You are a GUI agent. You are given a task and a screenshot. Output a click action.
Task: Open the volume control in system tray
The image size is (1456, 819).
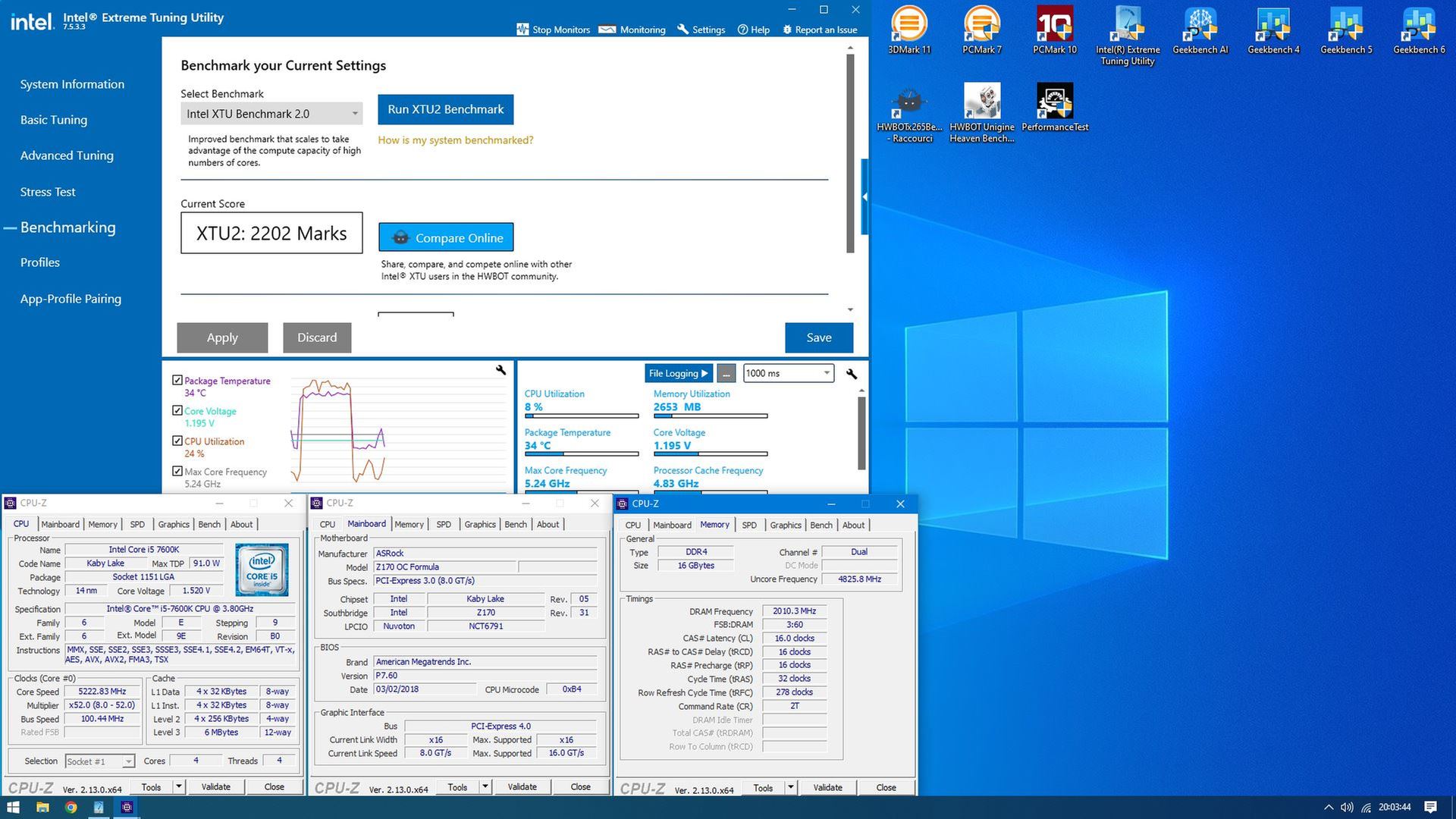tap(1347, 807)
